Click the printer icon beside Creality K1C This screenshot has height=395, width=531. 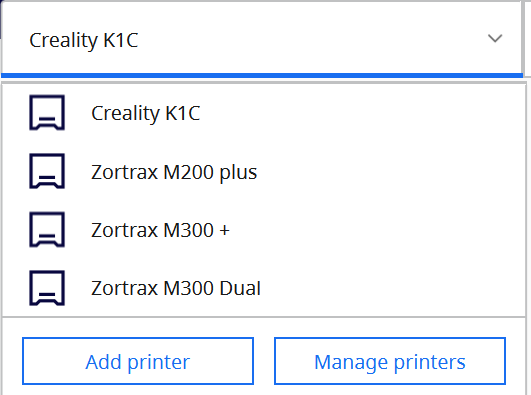tap(47, 113)
